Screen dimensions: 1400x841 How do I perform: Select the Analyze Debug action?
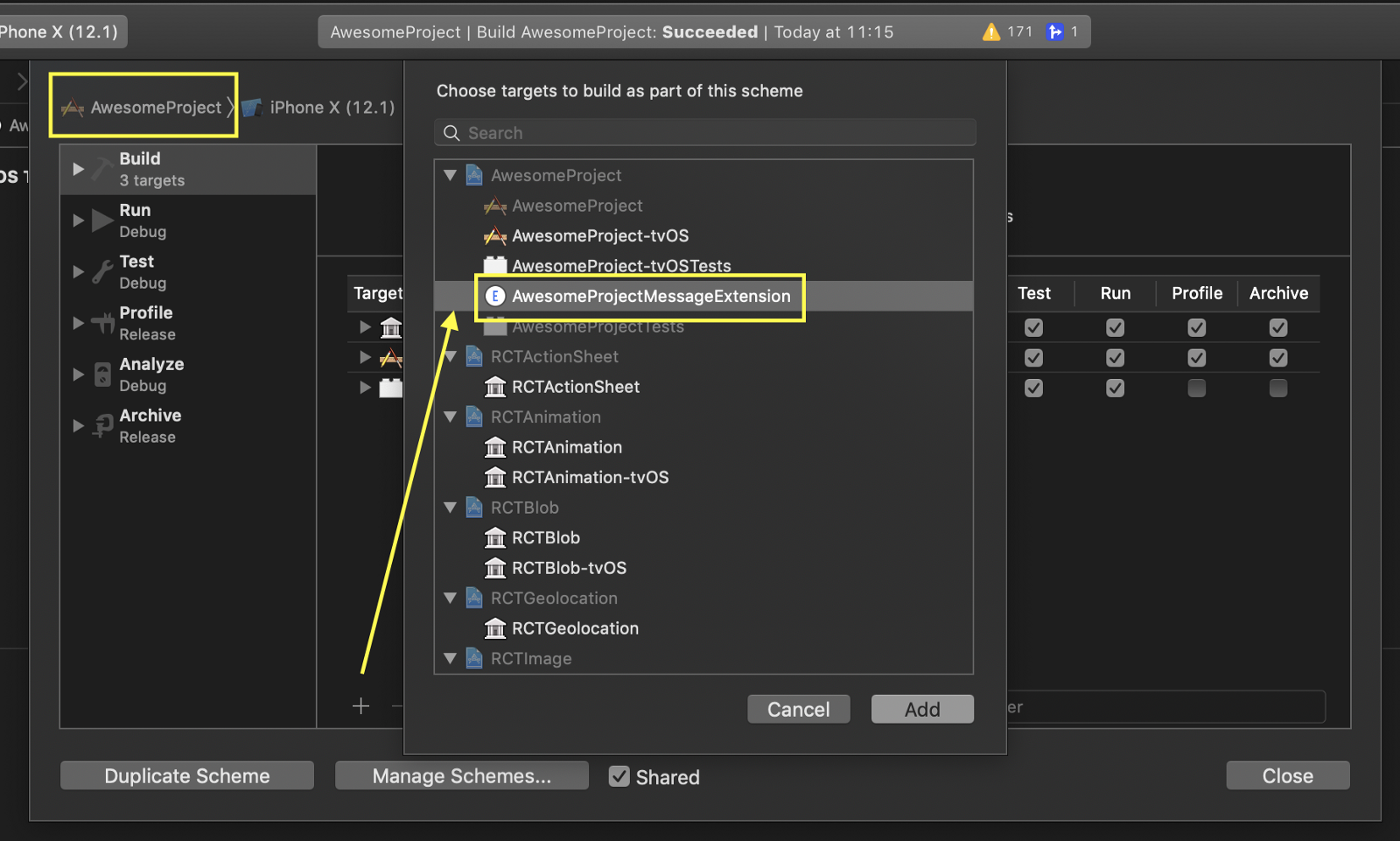[x=188, y=375]
